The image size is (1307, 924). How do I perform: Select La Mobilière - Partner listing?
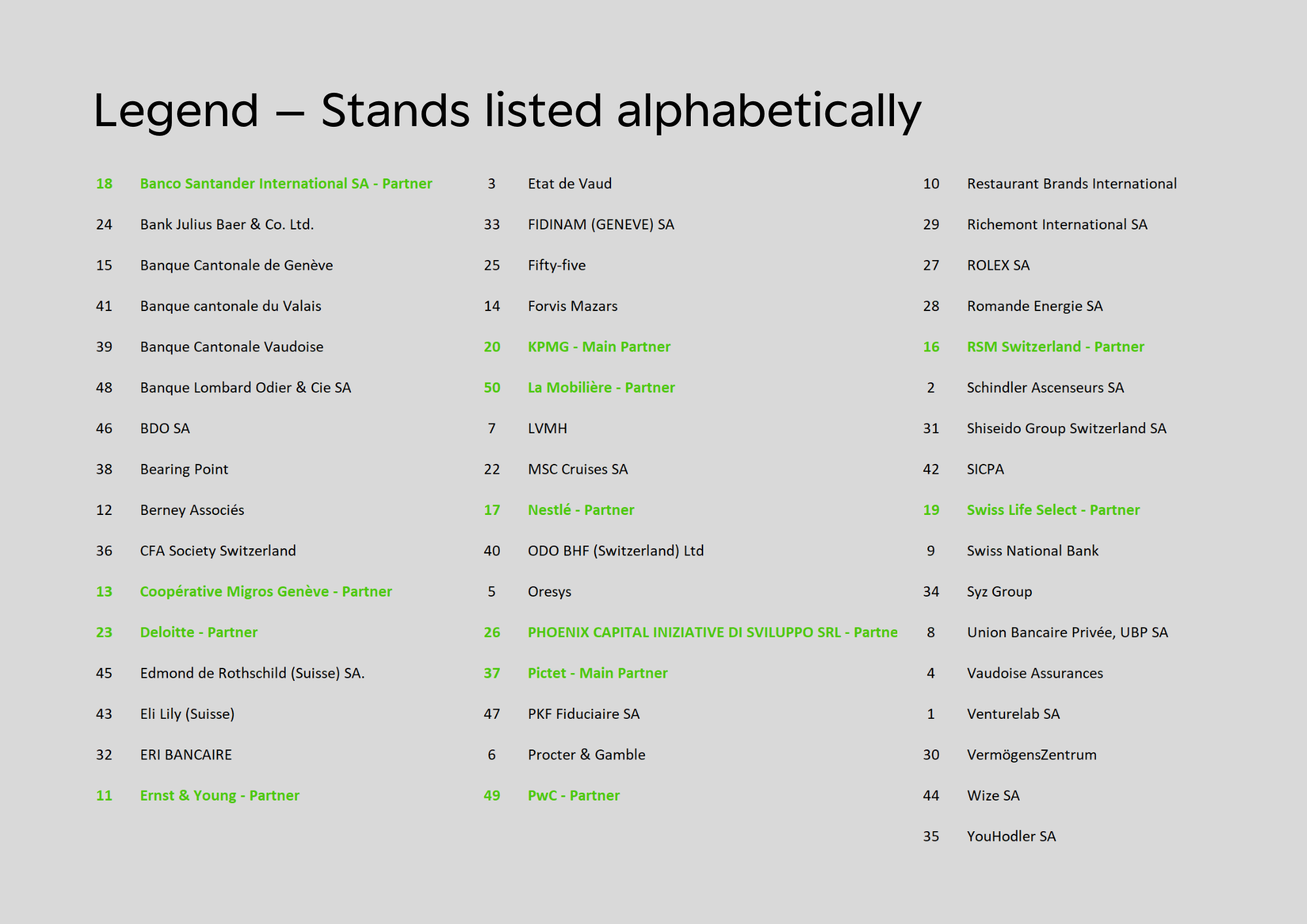(601, 388)
